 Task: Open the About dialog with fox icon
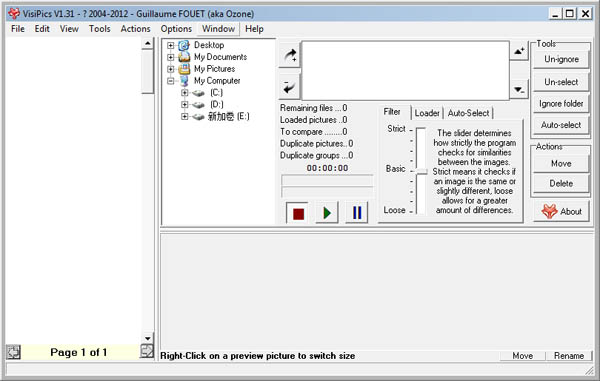(561, 211)
